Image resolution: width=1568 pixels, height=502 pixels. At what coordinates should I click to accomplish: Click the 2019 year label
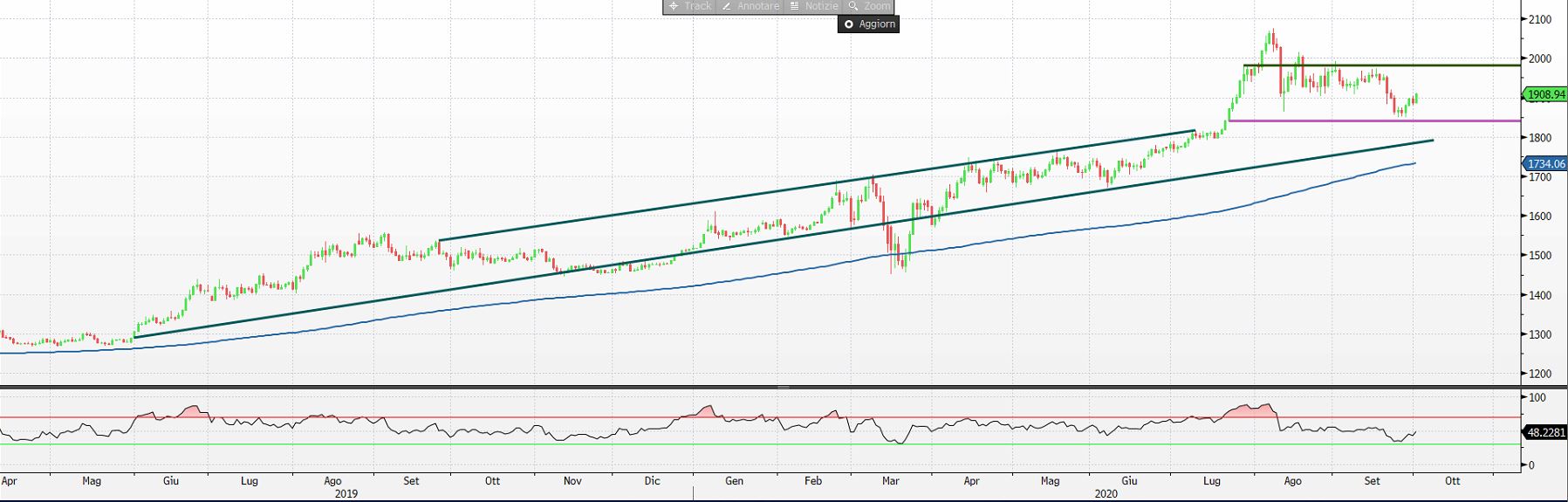tap(346, 494)
